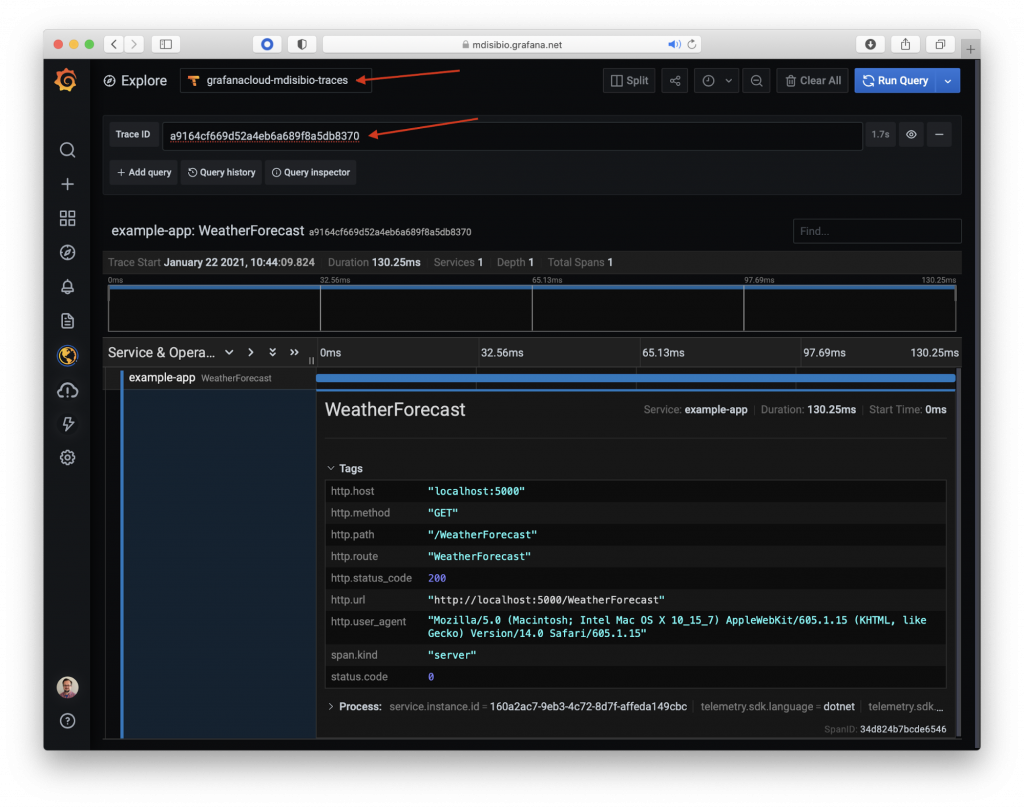Image resolution: width=1024 pixels, height=808 pixels.
Task: Click Add query button
Action: point(144,172)
